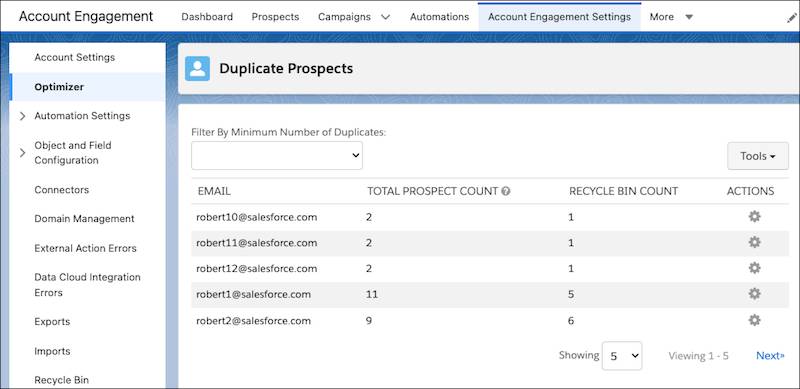The height and width of the screenshot is (389, 800).
Task: Click the pencil edit icon in navigation bar
Action: (792, 18)
